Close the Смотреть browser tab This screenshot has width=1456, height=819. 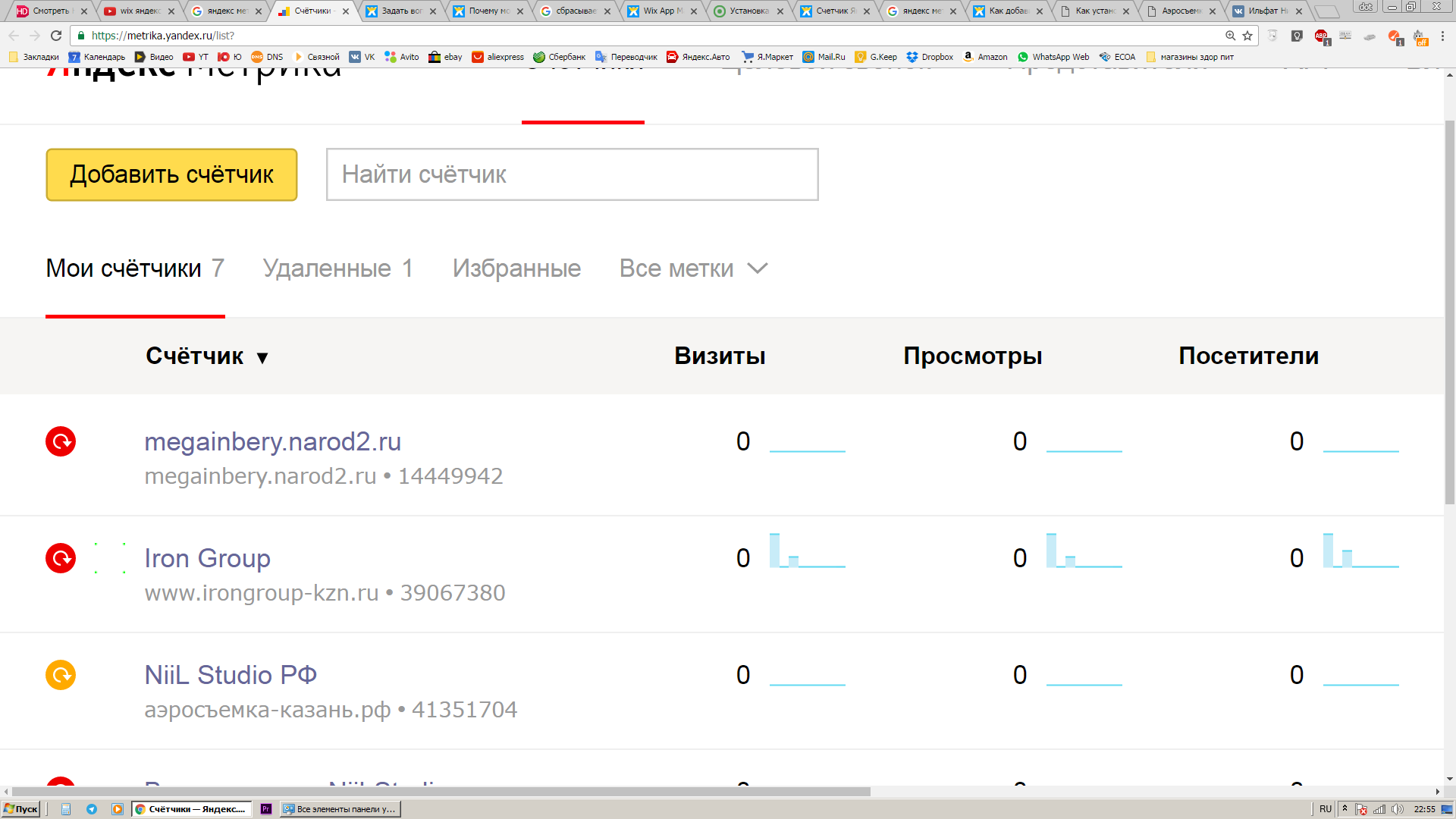coord(84,11)
